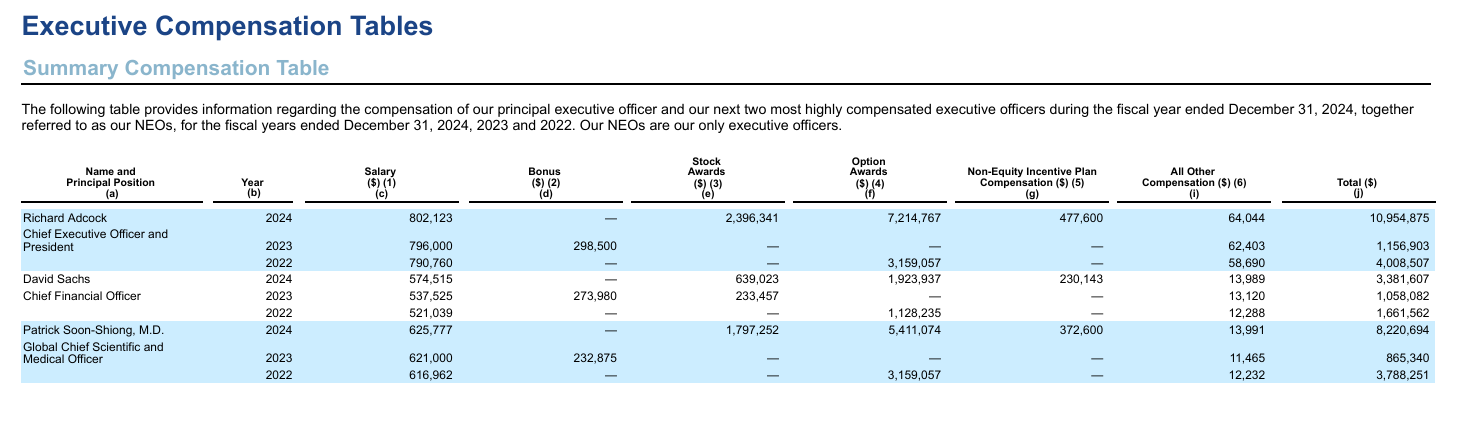This screenshot has height=424, width=1467.
Task: Click option awards value 1,923,937
Action: [x=912, y=280]
